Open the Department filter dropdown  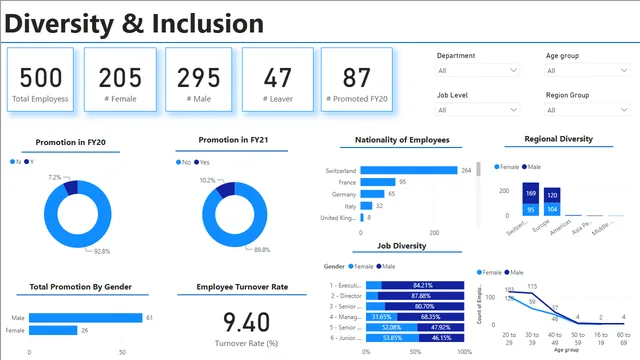[x=477, y=71]
